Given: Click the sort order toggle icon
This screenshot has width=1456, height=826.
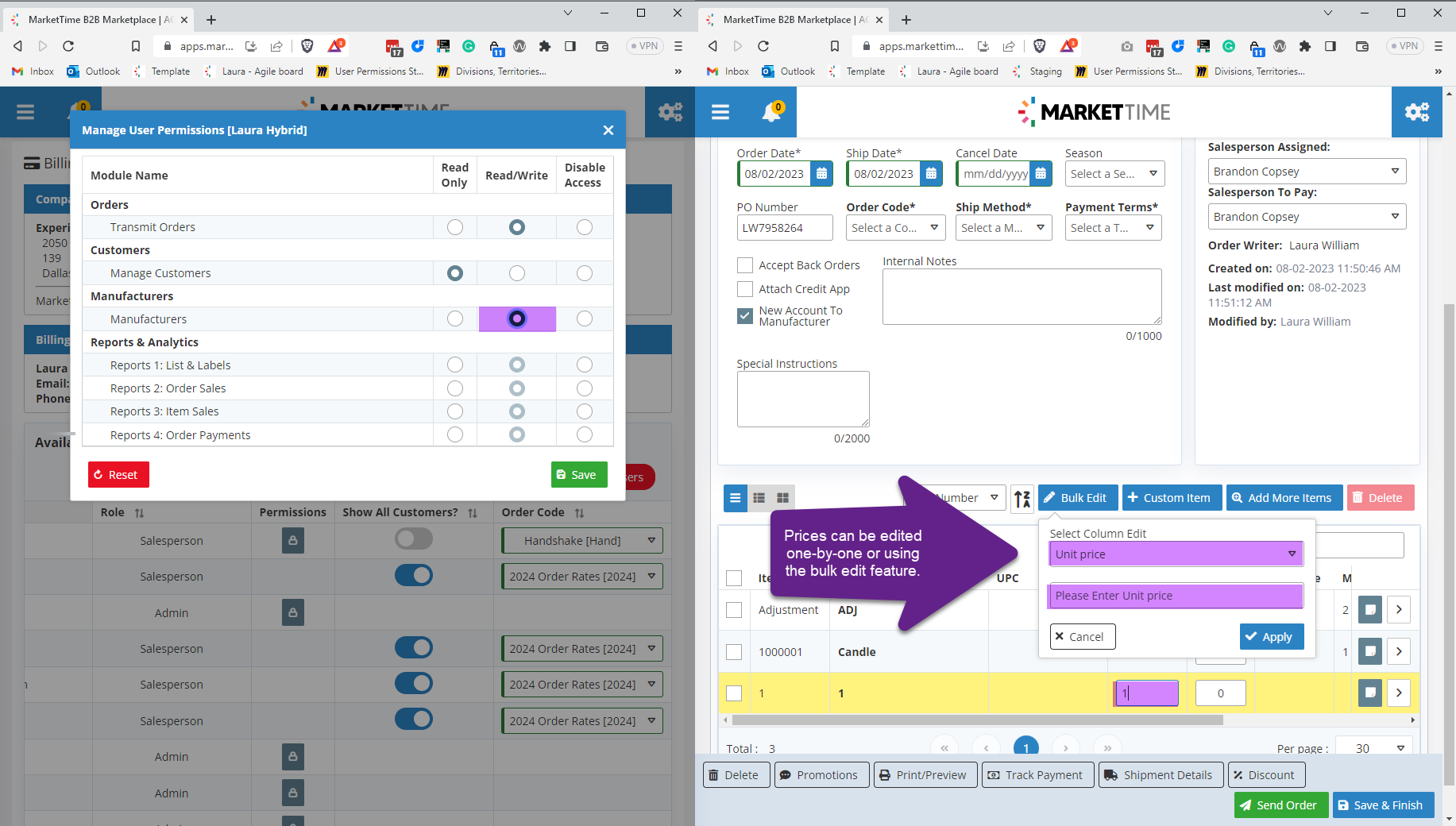Looking at the screenshot, I should coord(1022,498).
